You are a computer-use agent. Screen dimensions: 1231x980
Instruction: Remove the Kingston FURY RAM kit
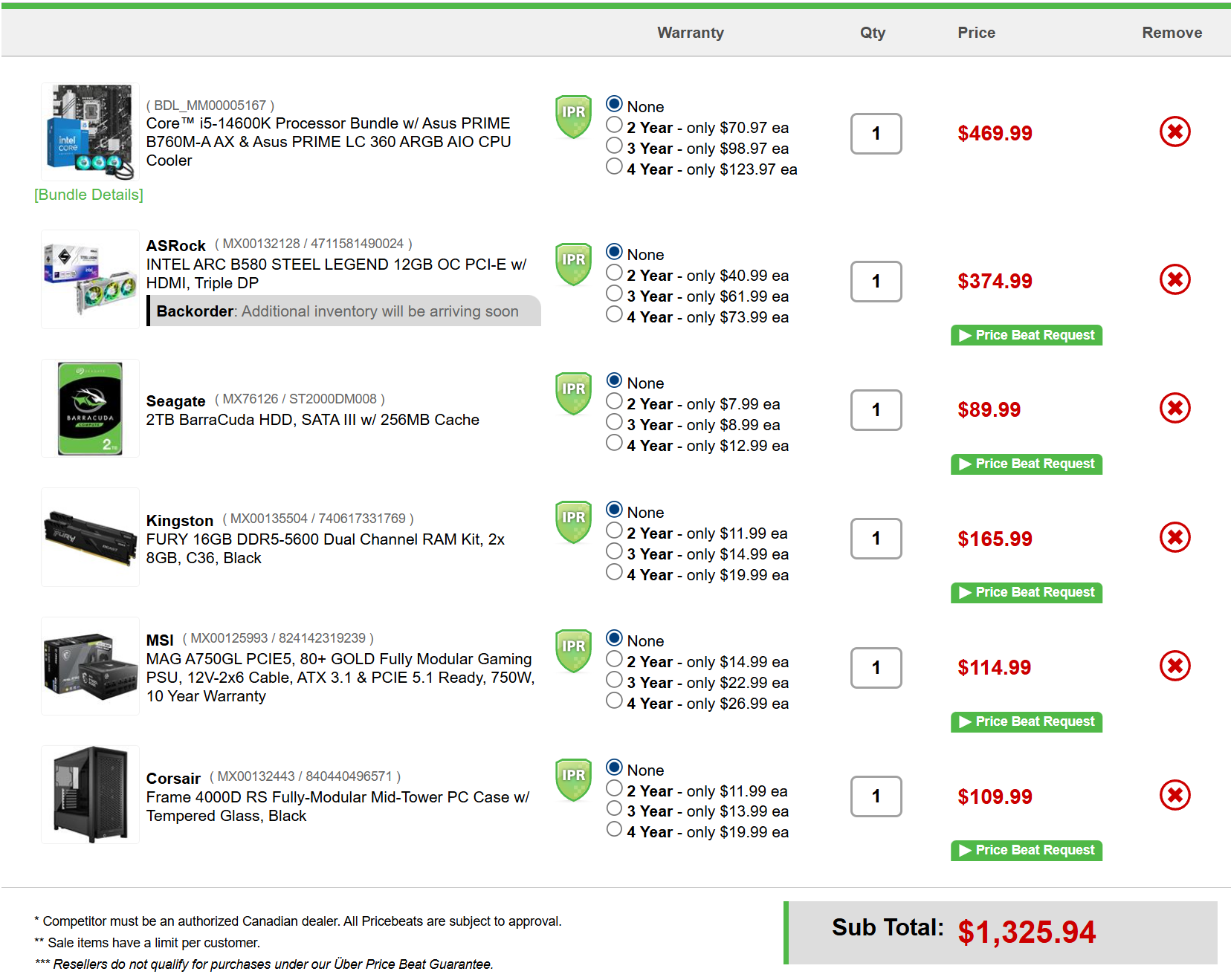tap(1175, 538)
